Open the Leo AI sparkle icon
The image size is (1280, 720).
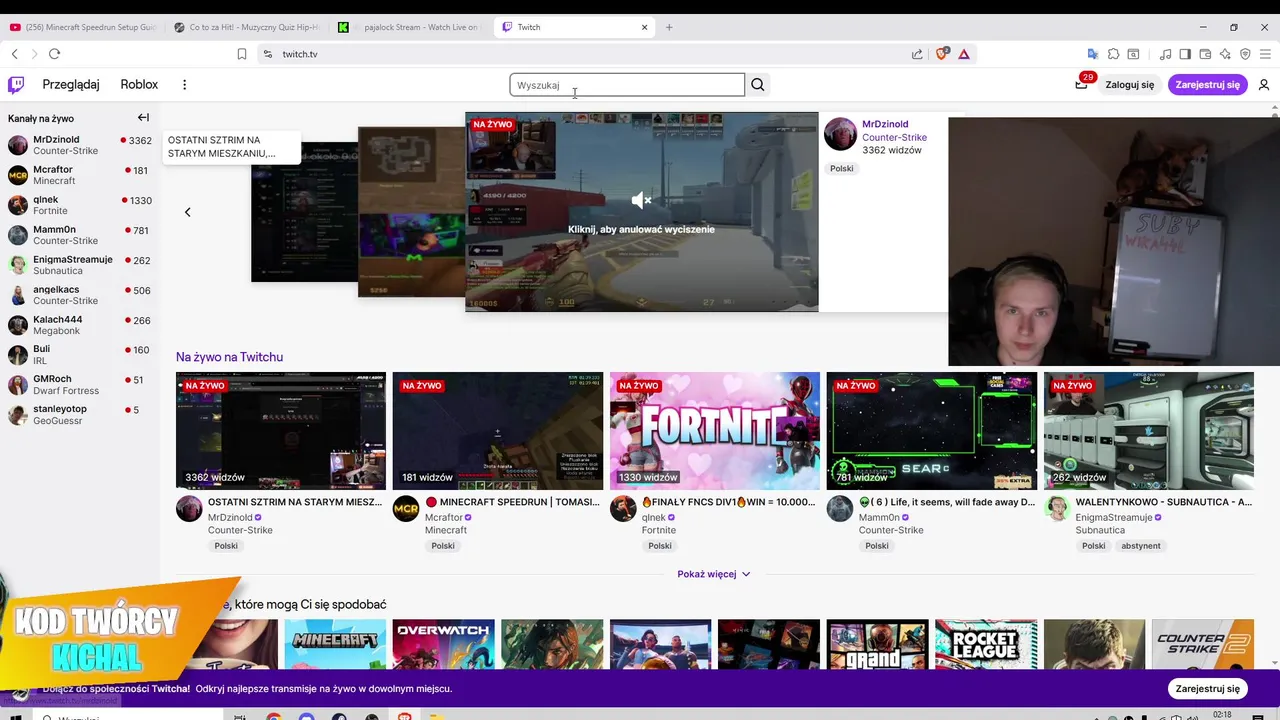pyautogui.click(x=1225, y=54)
